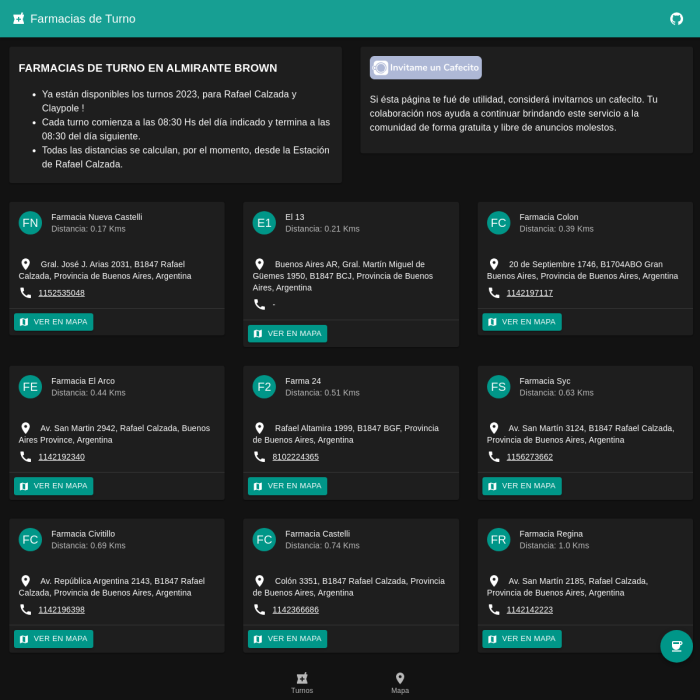Screen dimensions: 700x700
Task: Click location pin in Farma 24 card
Action: pos(259,428)
